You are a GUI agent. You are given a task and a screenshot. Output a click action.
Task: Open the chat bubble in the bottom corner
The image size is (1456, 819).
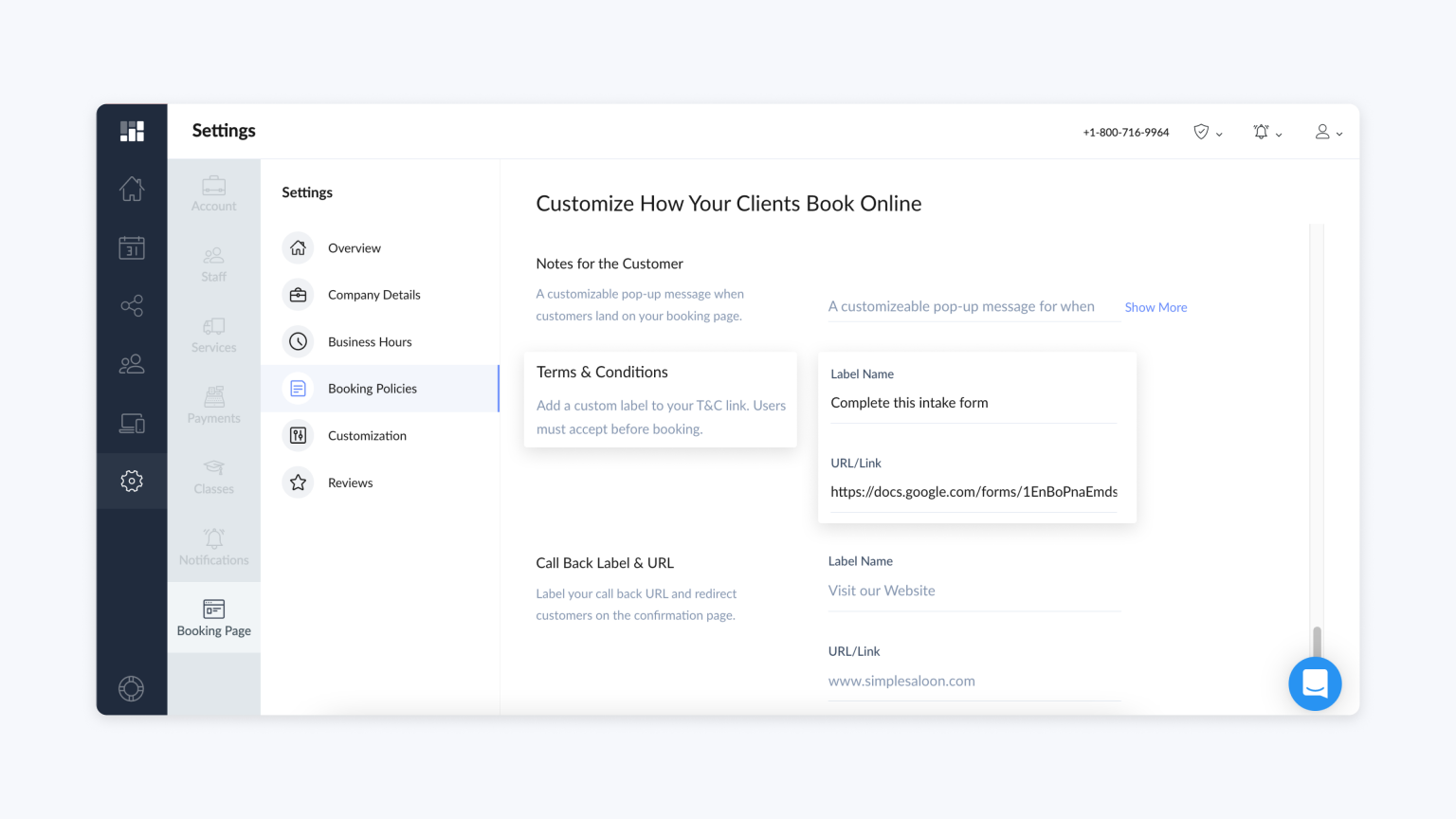(x=1315, y=683)
